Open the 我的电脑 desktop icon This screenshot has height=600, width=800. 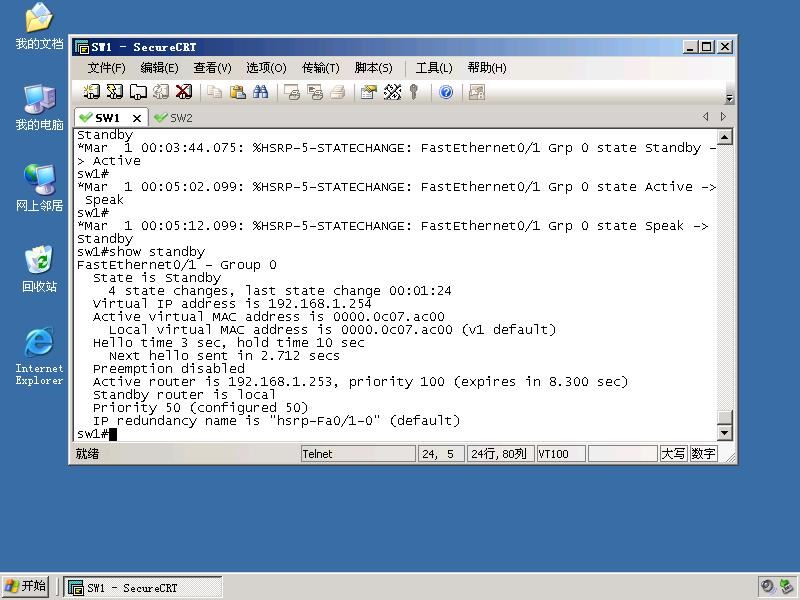39,108
